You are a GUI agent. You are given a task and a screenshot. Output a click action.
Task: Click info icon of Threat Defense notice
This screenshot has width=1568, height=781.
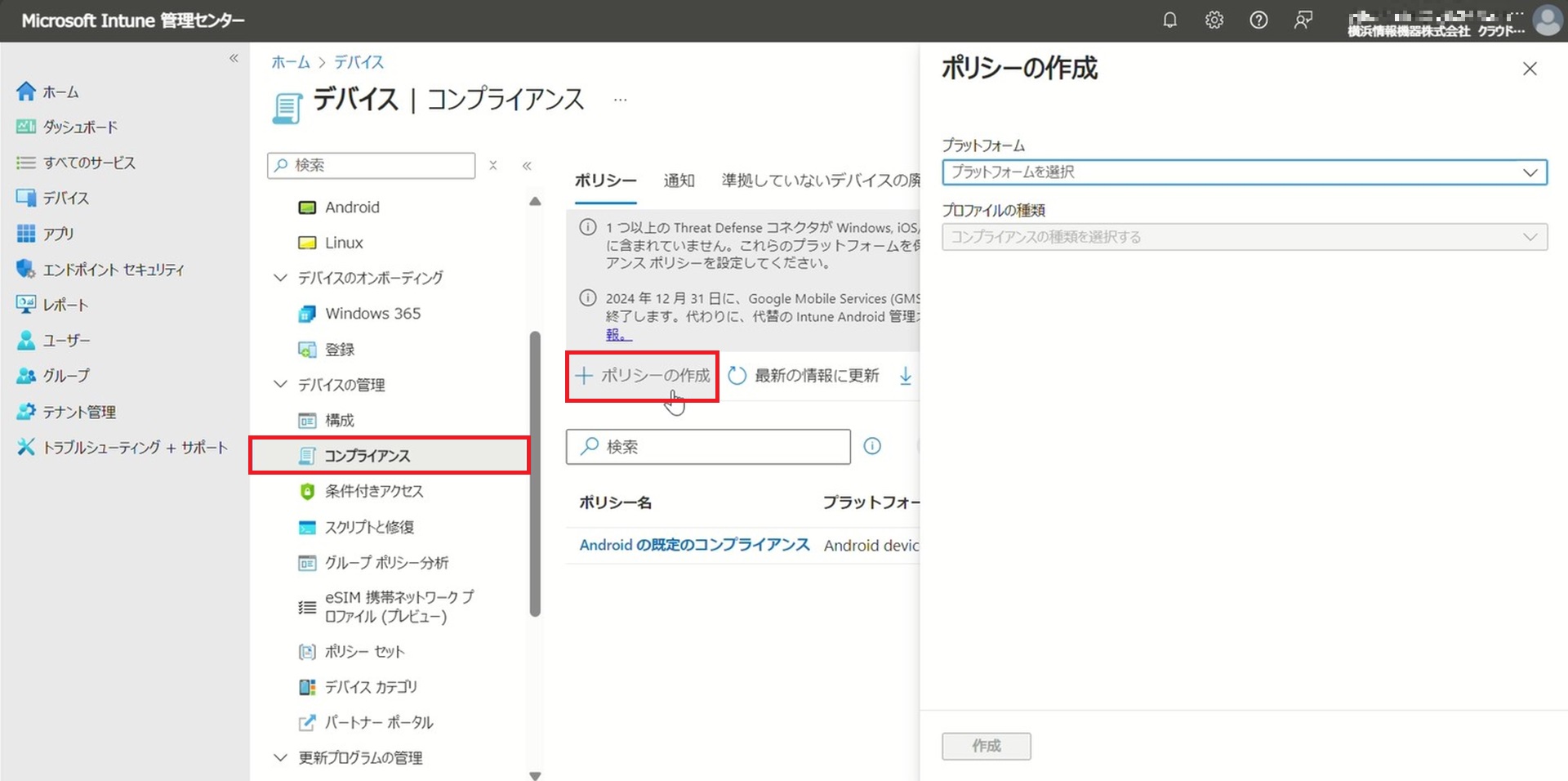(x=587, y=227)
